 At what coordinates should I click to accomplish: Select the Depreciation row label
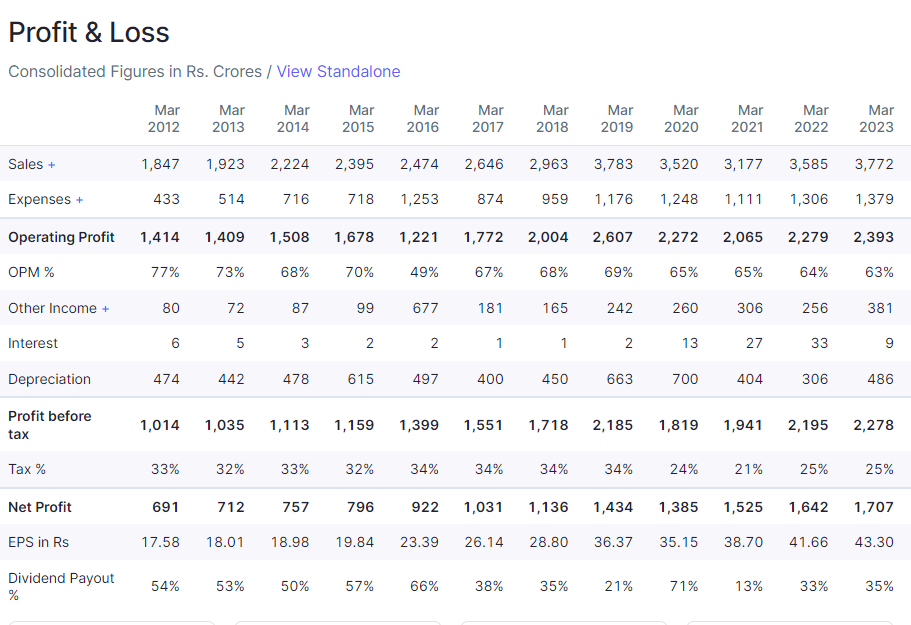click(x=49, y=379)
